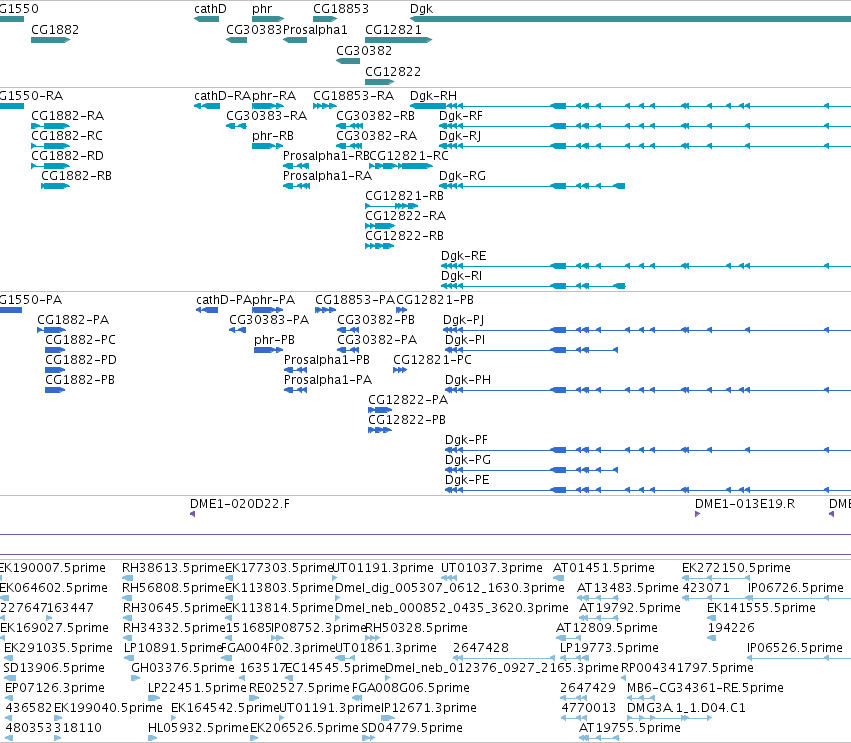Viewport: 851px width, 743px height.
Task: Click protein Dgk-PJ label
Action: (463, 320)
